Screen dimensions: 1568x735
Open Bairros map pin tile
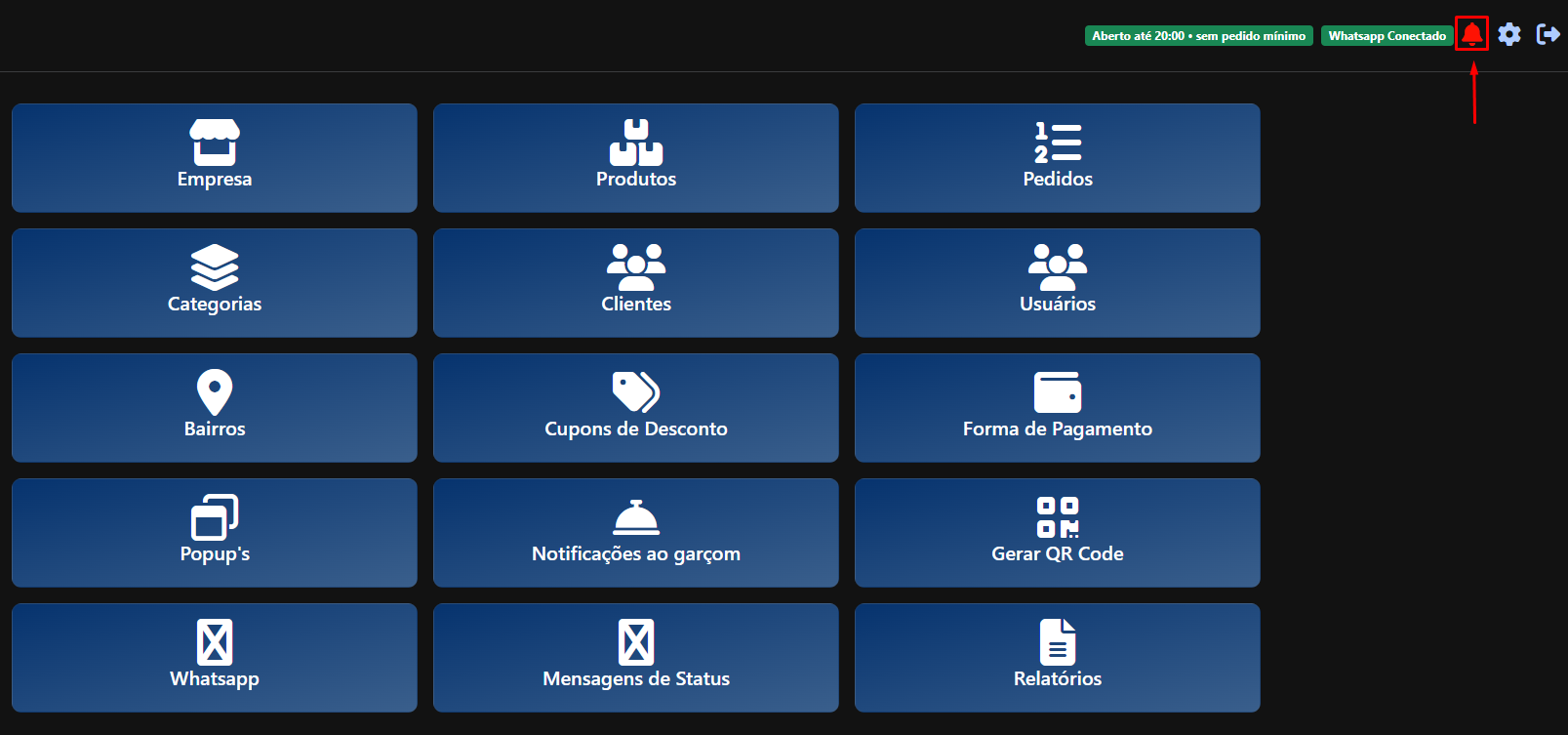(215, 408)
